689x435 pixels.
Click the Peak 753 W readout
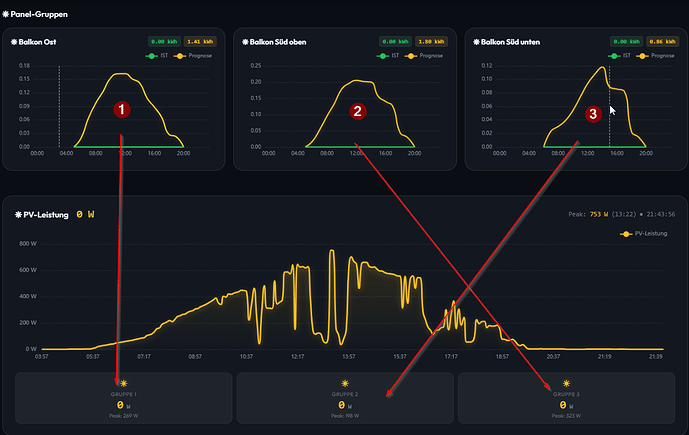coord(602,214)
